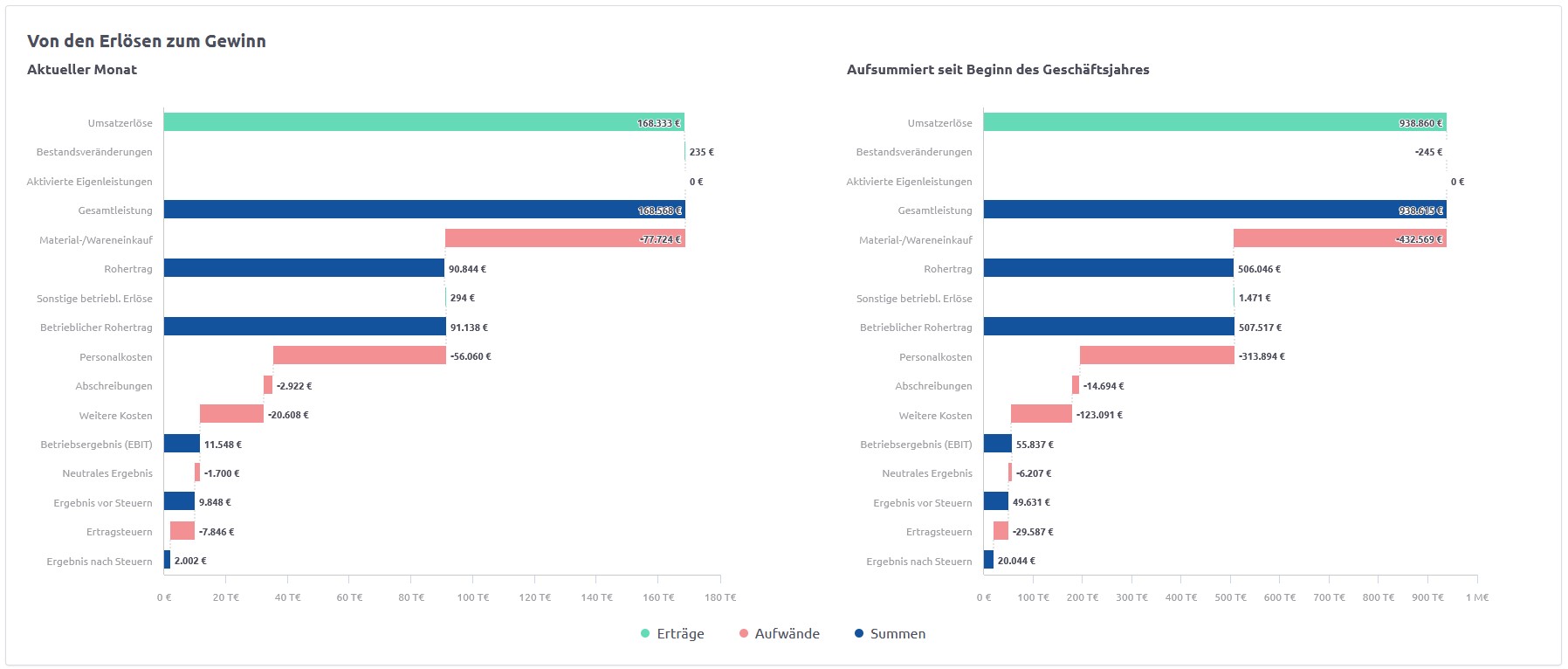The image size is (1568, 669).
Task: Click the Weitere Kosten bar labeled -20.608 €
Action: pyautogui.click(x=231, y=414)
